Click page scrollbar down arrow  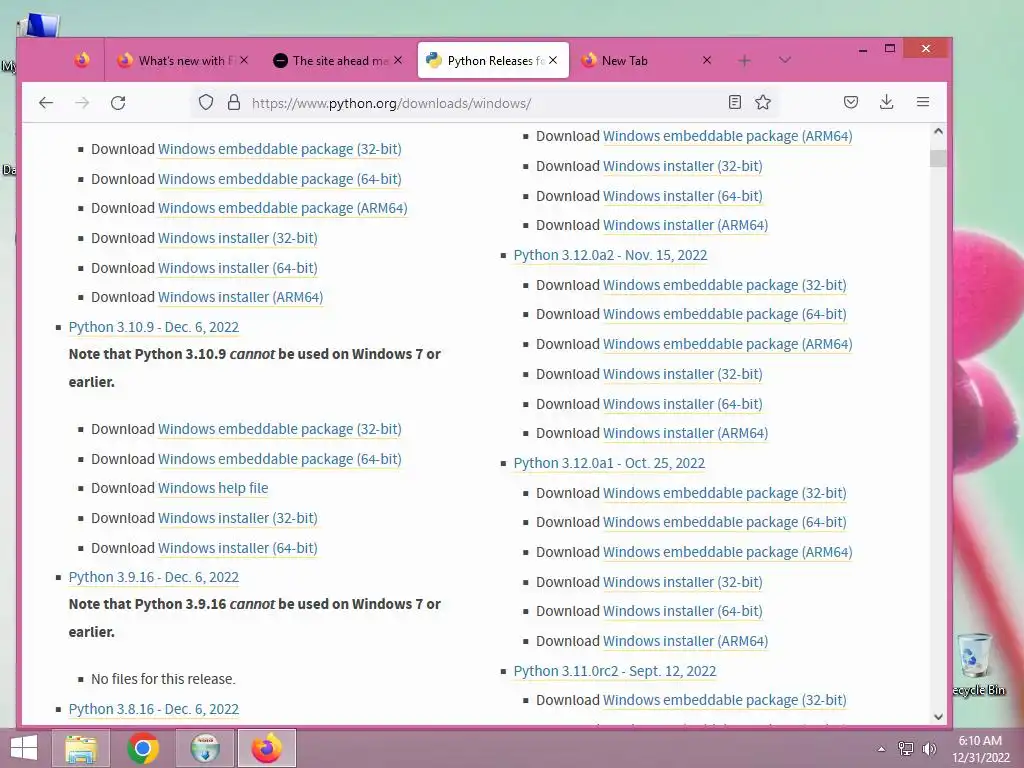coord(938,716)
